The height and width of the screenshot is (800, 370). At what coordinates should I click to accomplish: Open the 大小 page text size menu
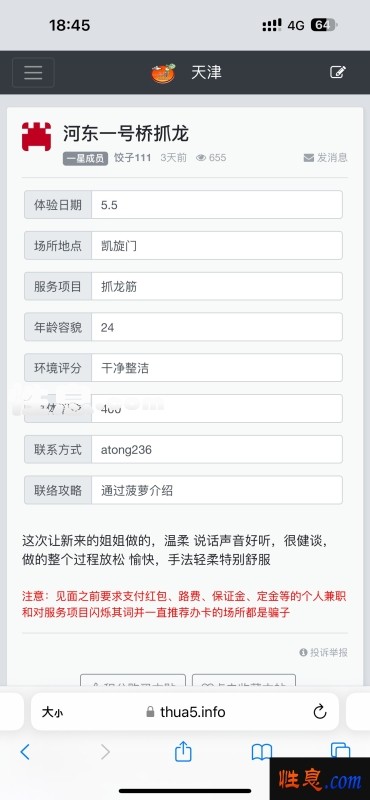tap(53, 712)
